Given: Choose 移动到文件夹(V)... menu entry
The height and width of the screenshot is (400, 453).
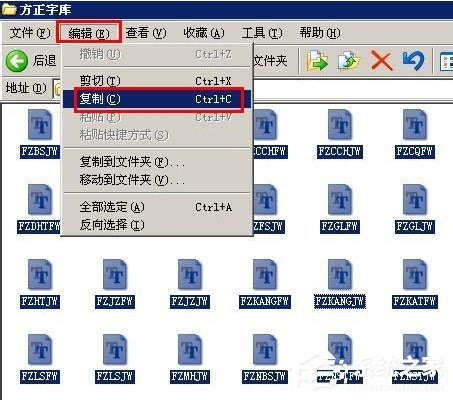Looking at the screenshot, I should pos(157,180).
